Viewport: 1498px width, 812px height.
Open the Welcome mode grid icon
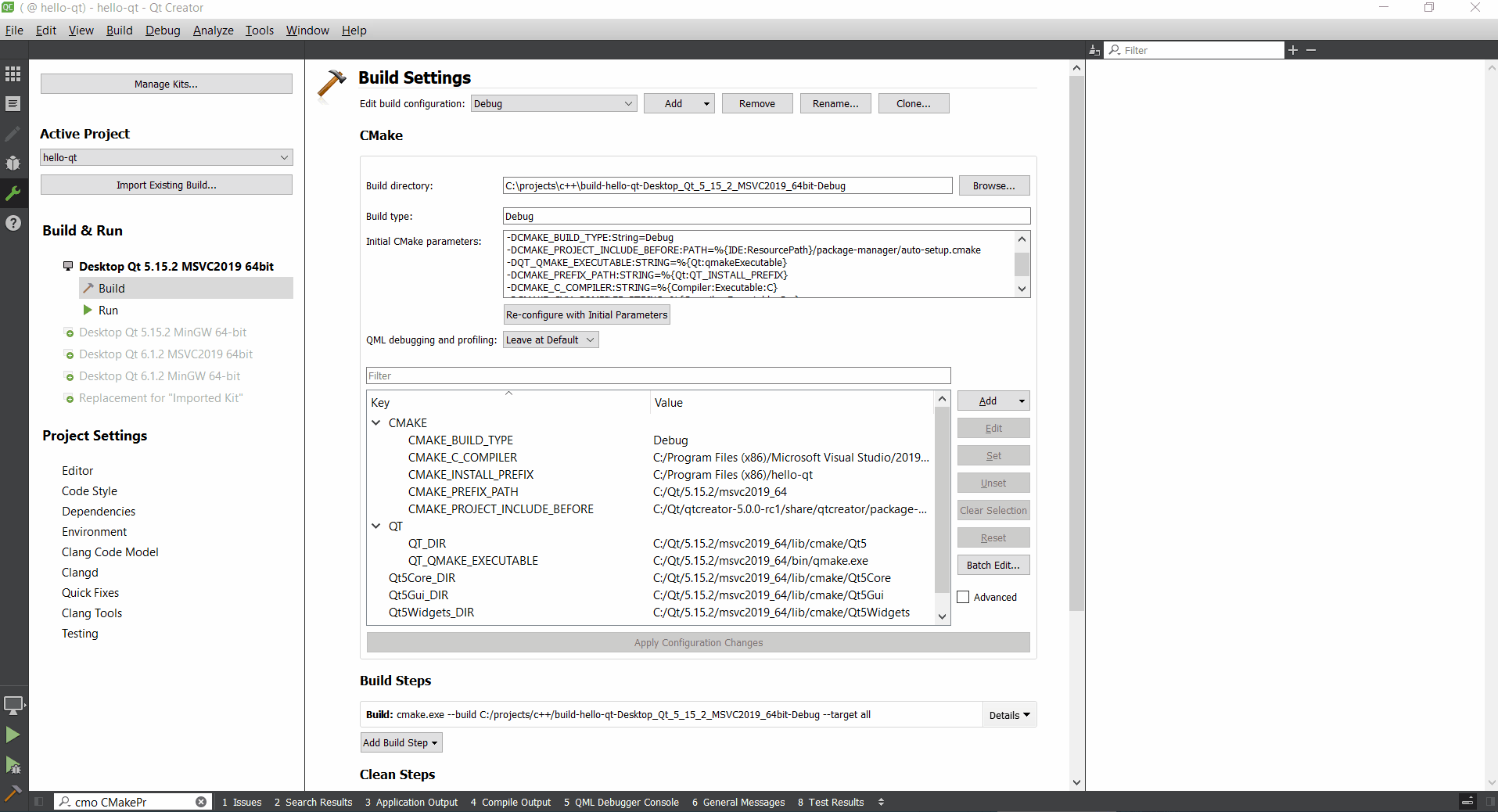[x=13, y=74]
